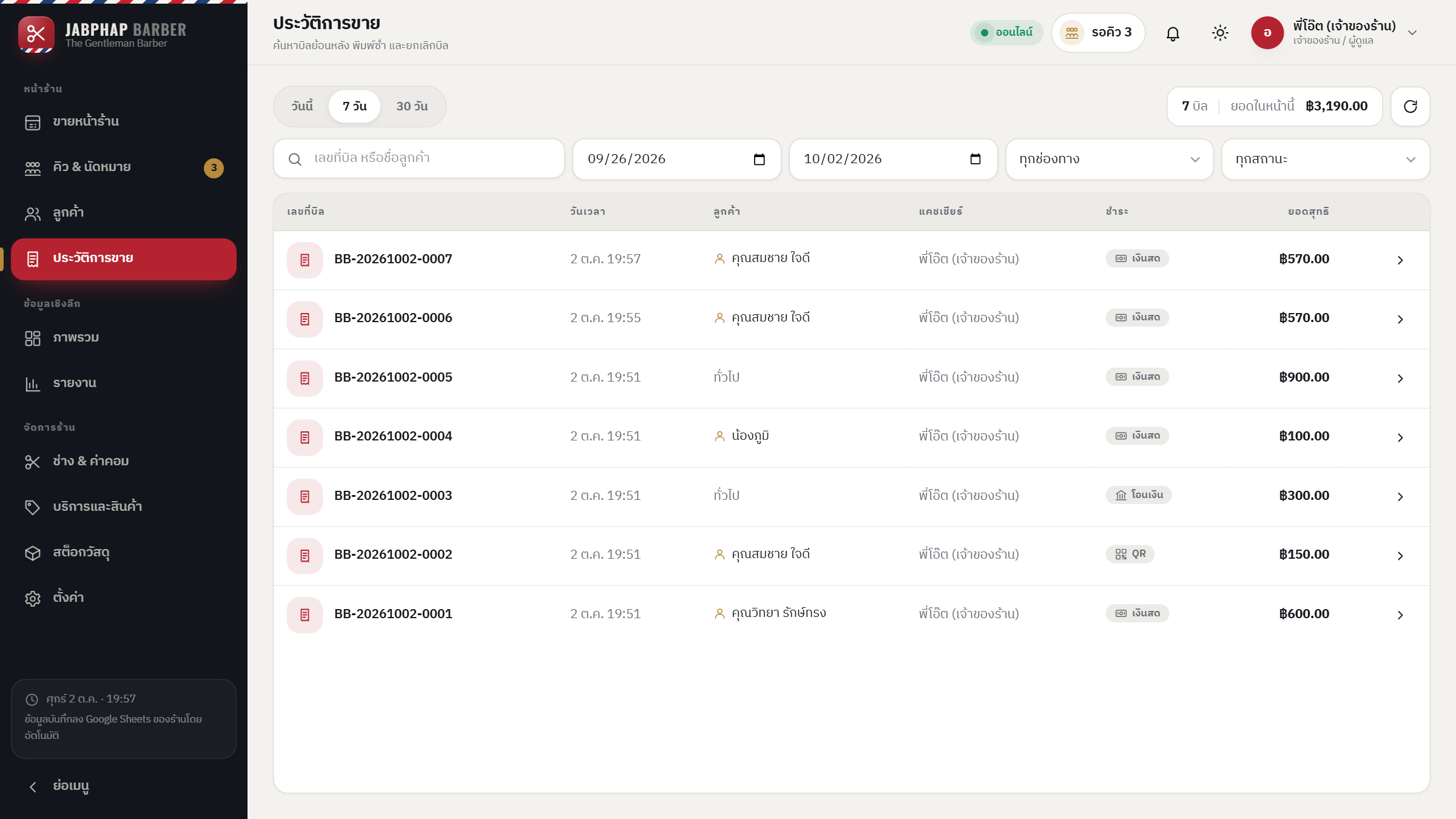1456x819 pixels.
Task: Open สต็อกวัสดุ in the sidebar
Action: pyautogui.click(x=124, y=553)
